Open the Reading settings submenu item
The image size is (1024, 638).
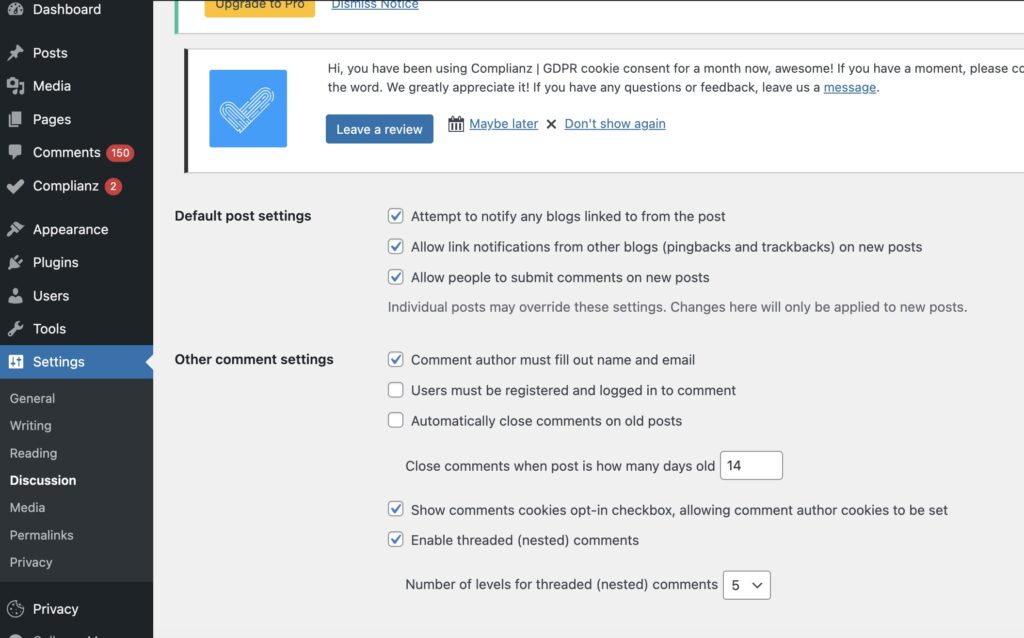(x=33, y=453)
